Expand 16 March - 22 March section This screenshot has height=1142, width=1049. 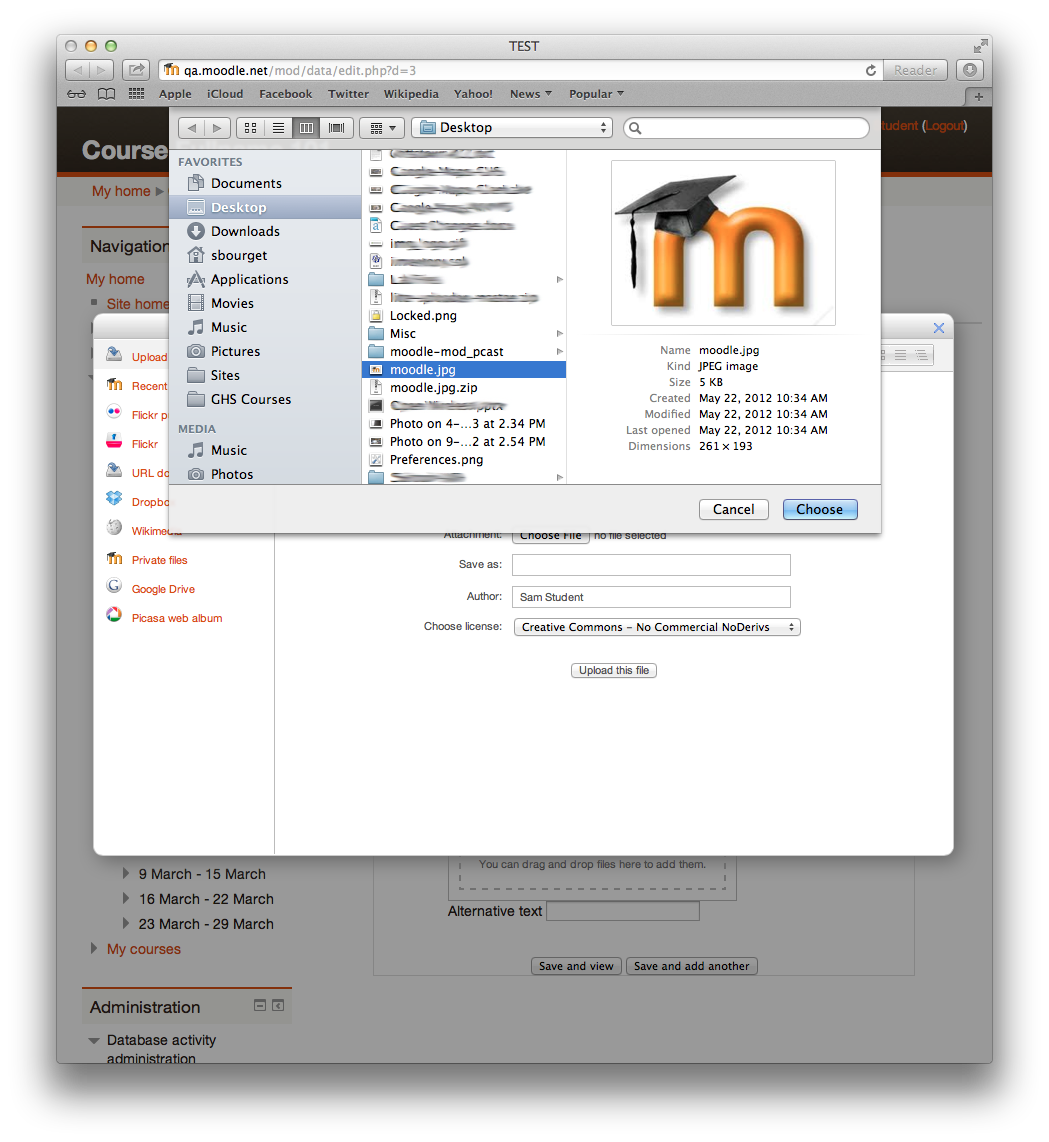pyautogui.click(x=126, y=898)
